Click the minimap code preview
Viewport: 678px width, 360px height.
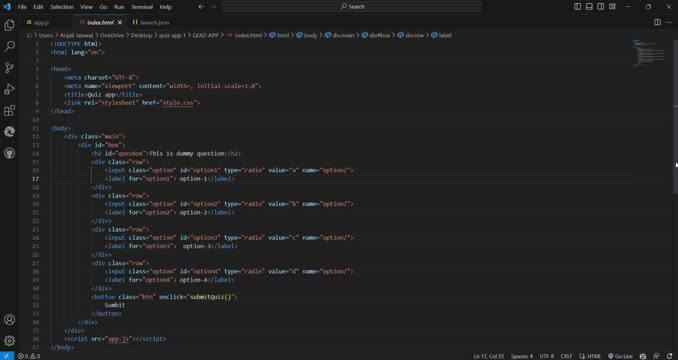coord(649,54)
